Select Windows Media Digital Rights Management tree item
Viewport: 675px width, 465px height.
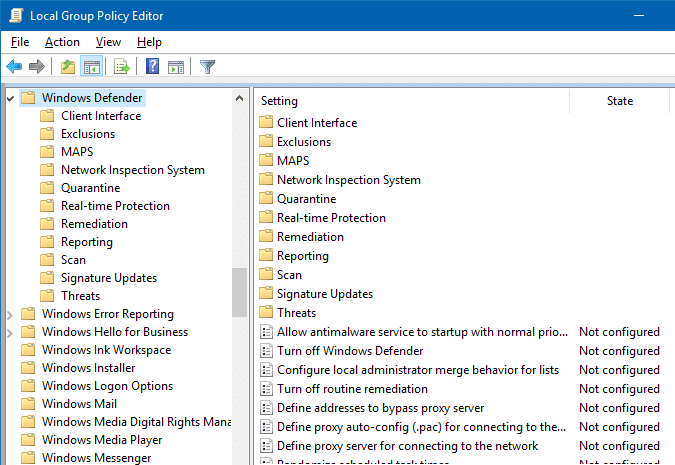[x=136, y=422]
